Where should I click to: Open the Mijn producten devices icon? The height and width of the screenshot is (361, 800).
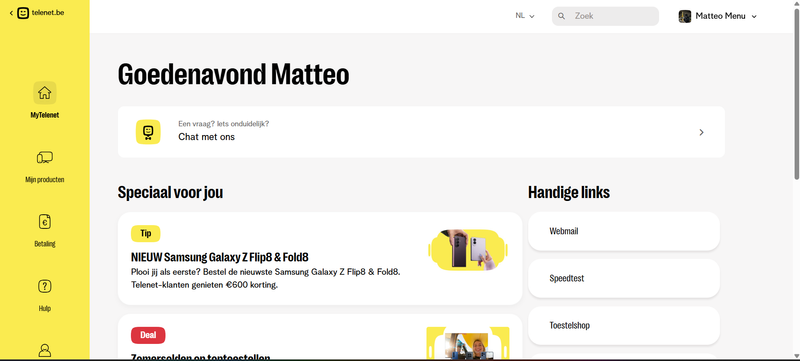44,158
